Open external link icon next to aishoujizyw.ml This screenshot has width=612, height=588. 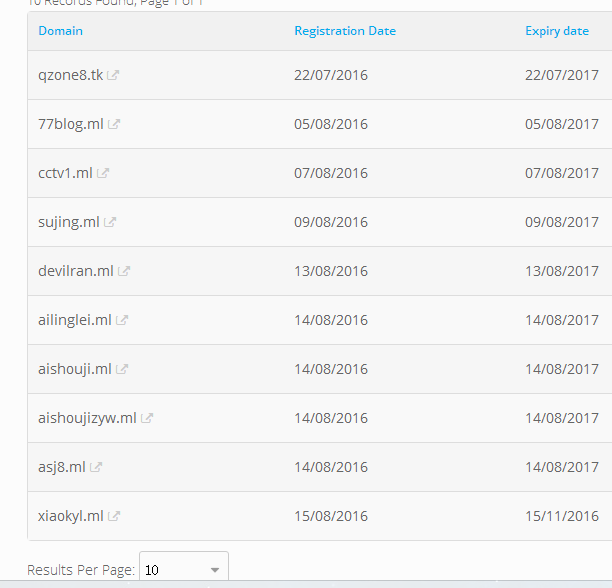[x=147, y=418]
